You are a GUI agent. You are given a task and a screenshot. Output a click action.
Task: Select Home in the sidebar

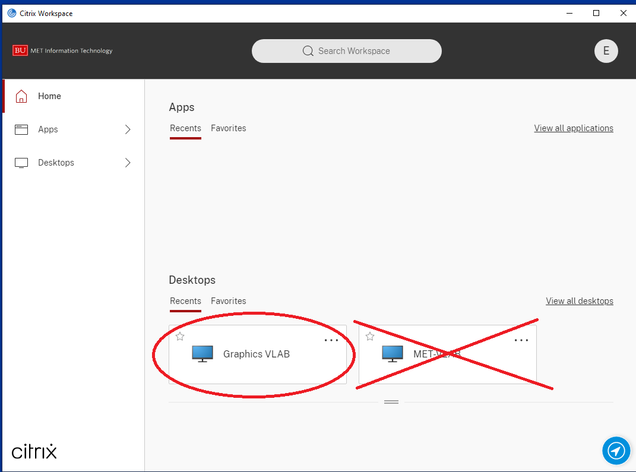pyautogui.click(x=49, y=96)
